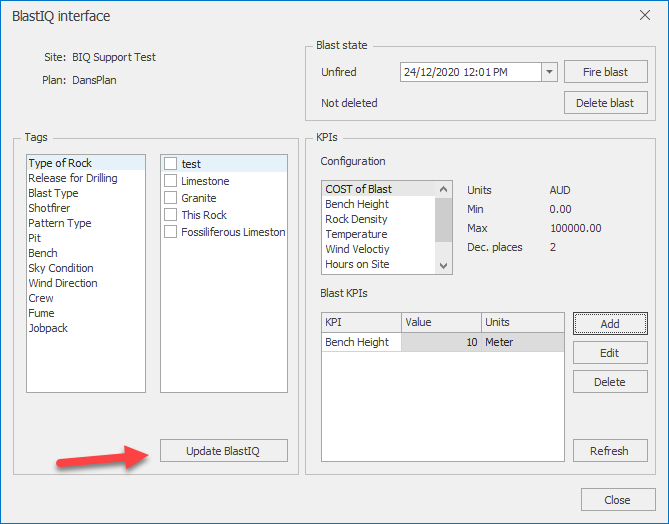Viewport: 669px width, 524px height.
Task: Select Bench tag category
Action: click(86, 253)
